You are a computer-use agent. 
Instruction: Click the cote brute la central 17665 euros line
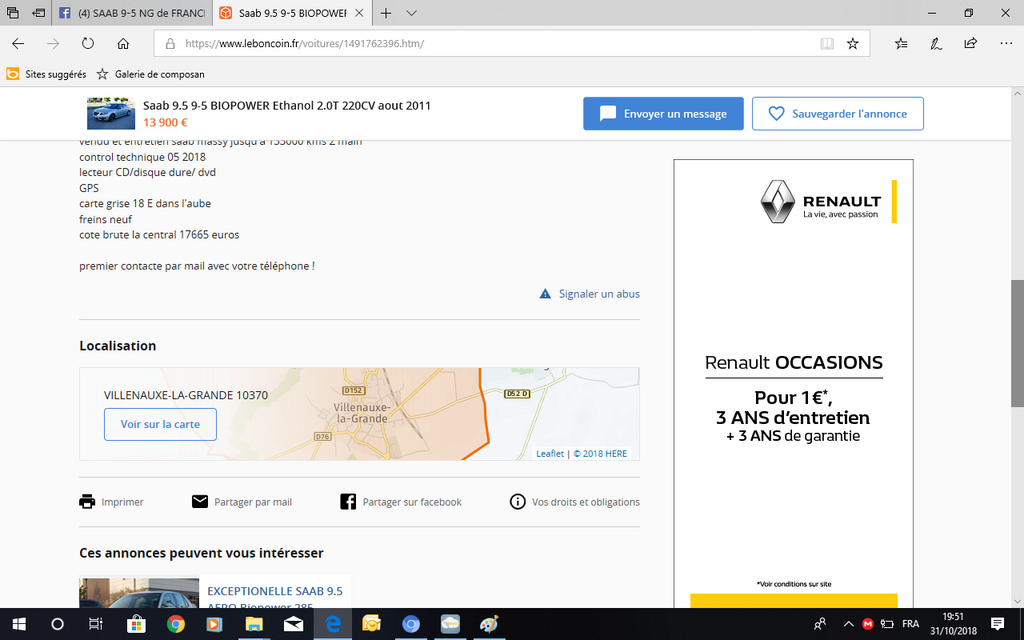coord(159,234)
